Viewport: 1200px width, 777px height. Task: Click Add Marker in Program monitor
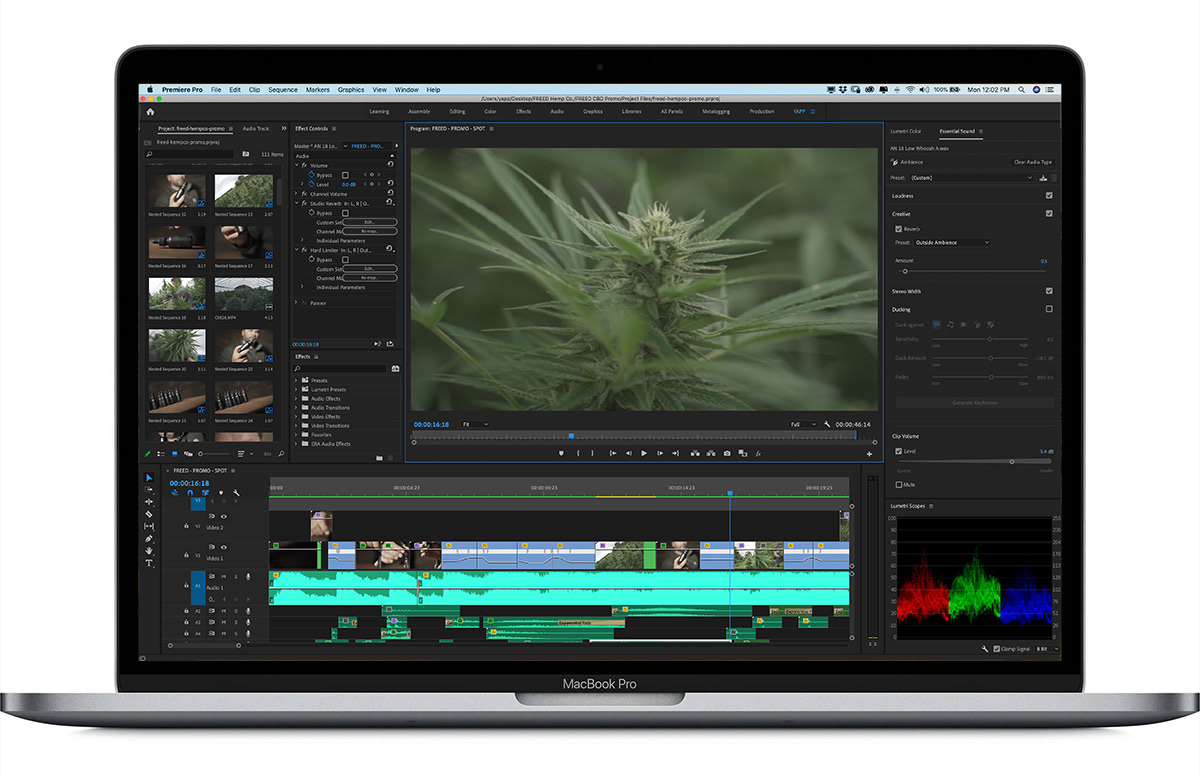pos(561,453)
